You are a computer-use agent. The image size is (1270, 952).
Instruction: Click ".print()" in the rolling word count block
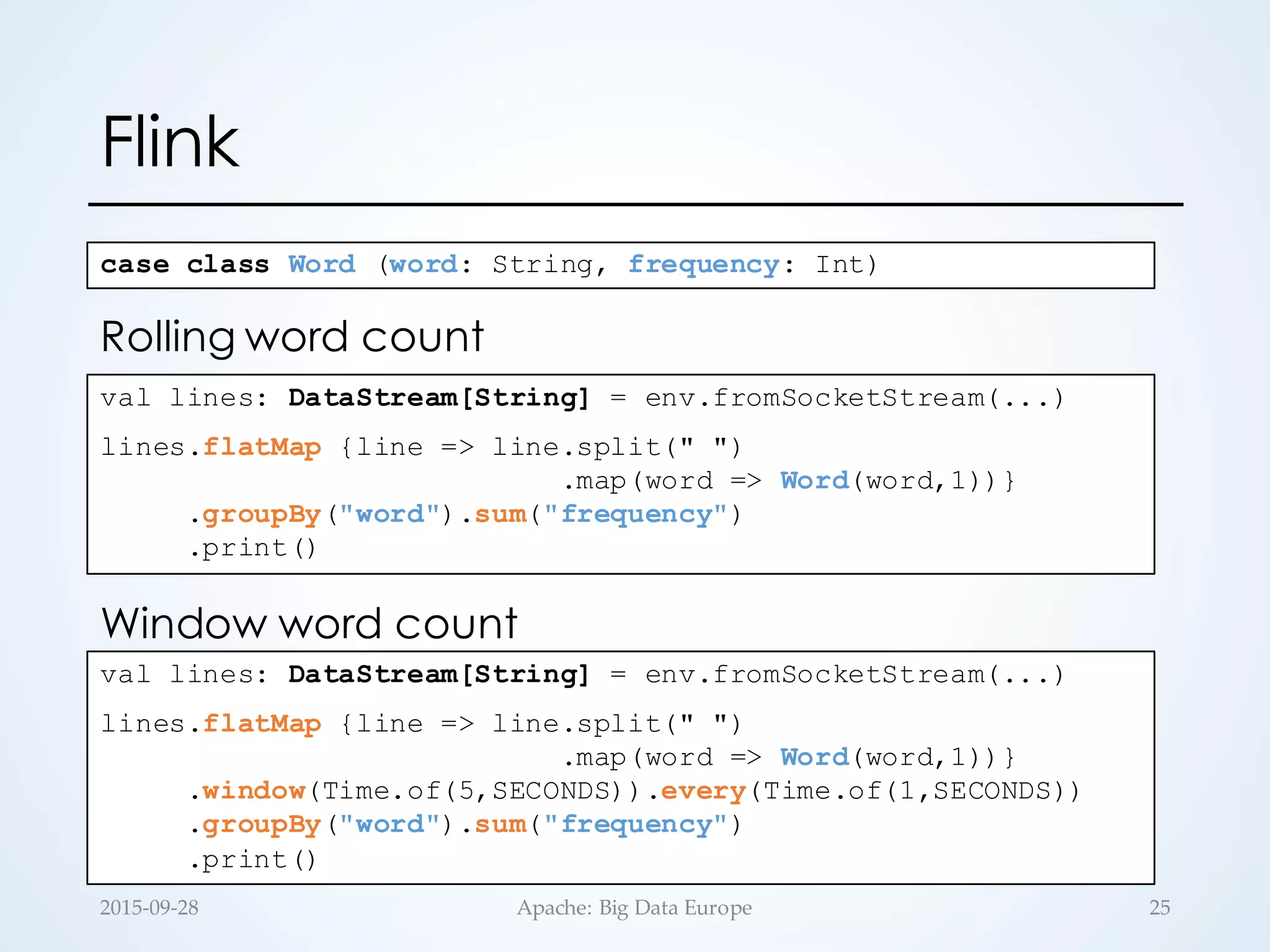(253, 549)
